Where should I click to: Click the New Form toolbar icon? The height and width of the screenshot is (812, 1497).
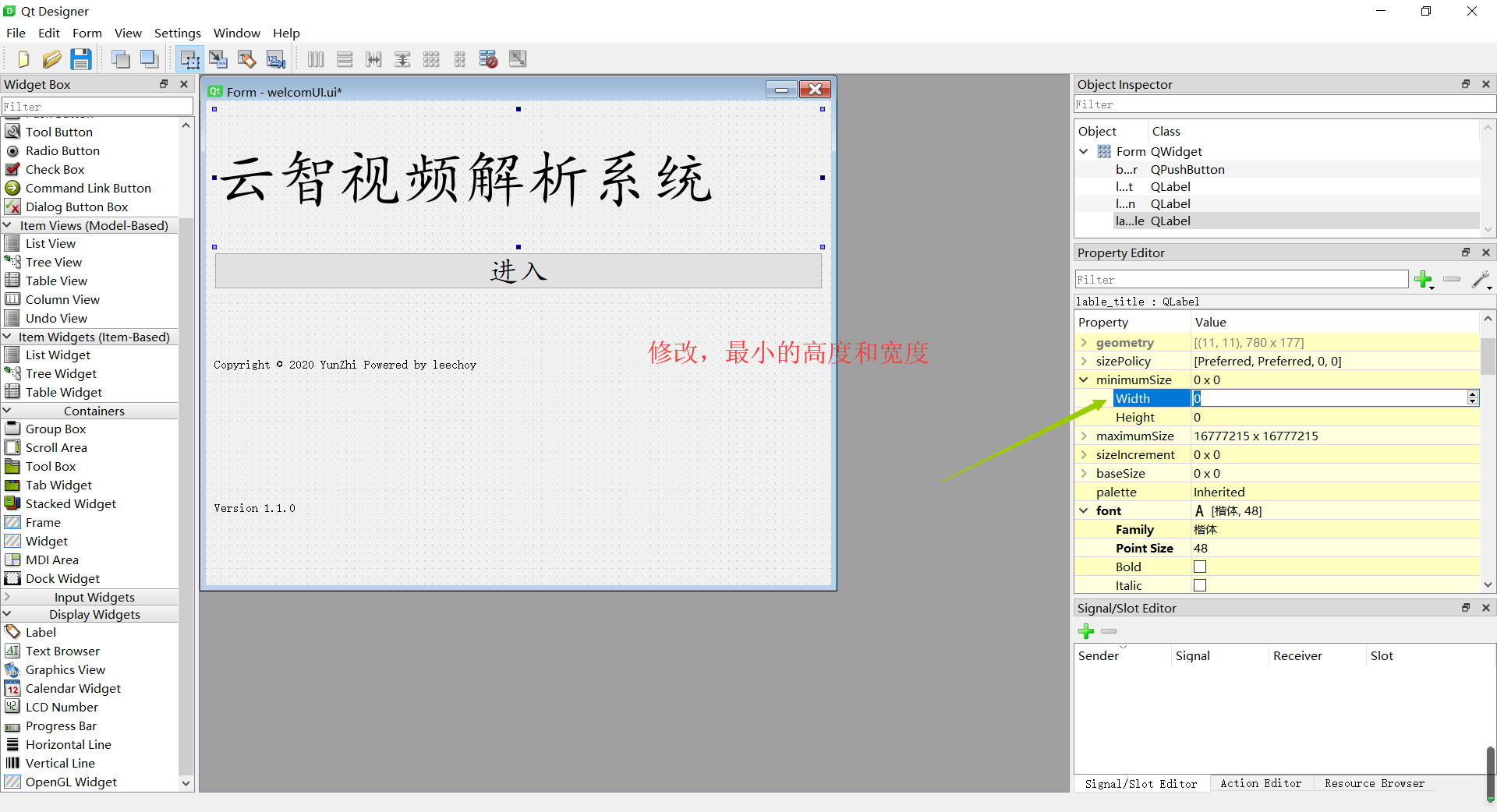pyautogui.click(x=23, y=59)
